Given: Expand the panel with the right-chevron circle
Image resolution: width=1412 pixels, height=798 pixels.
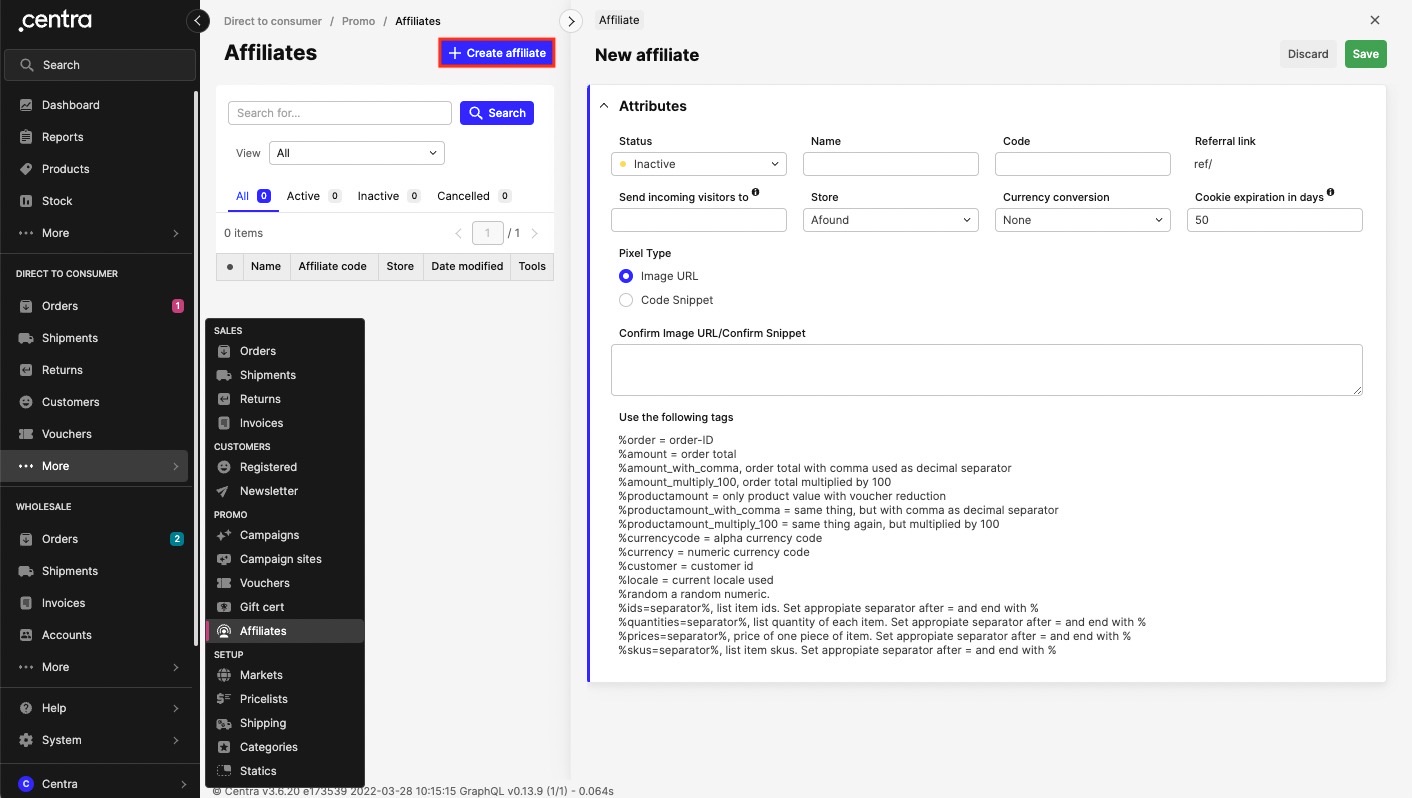Looking at the screenshot, I should (x=570, y=21).
